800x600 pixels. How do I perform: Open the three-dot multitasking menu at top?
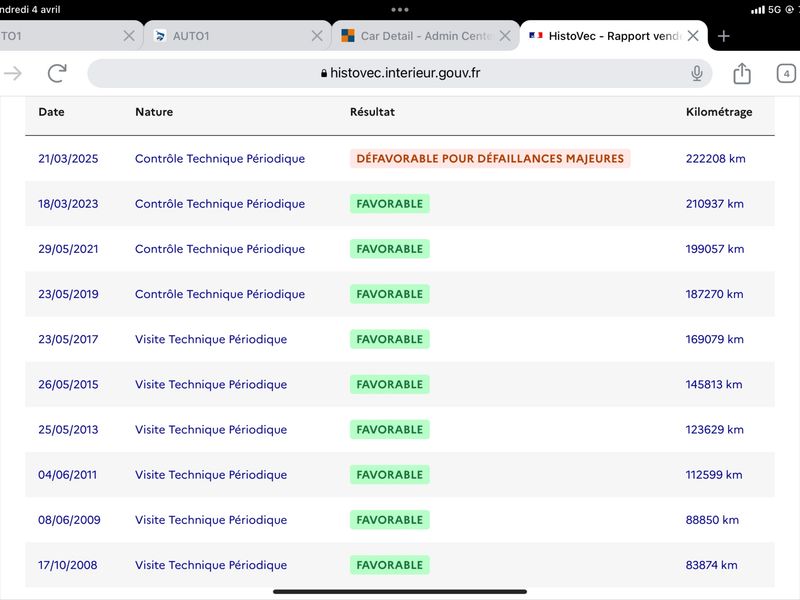point(400,10)
